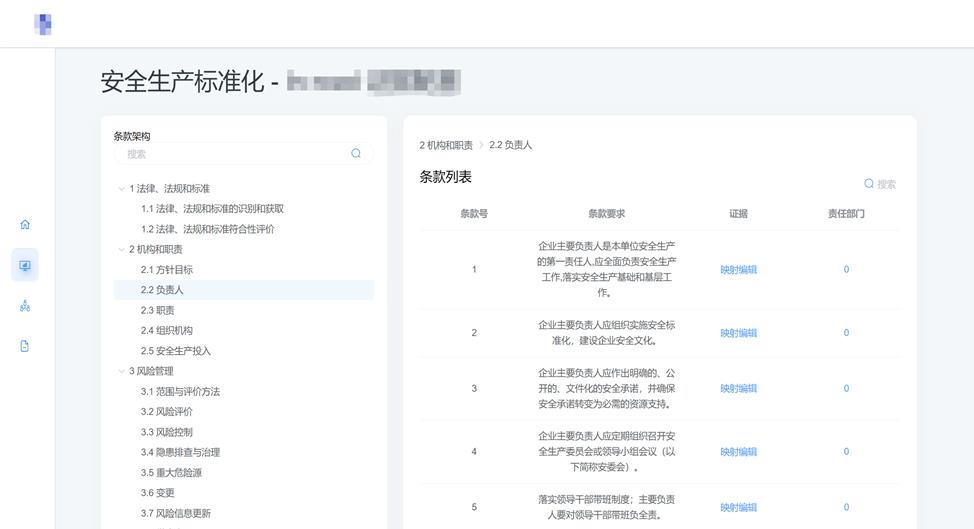
Task: Select 1.2 法律、法规和标准符合性评价
Action: 208,229
